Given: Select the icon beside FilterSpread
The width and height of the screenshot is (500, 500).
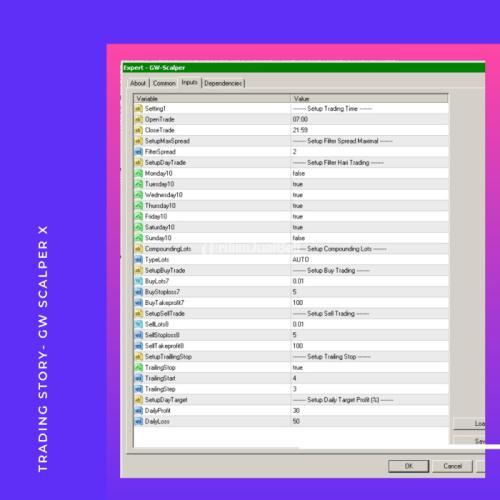Looking at the screenshot, I should 139,152.
